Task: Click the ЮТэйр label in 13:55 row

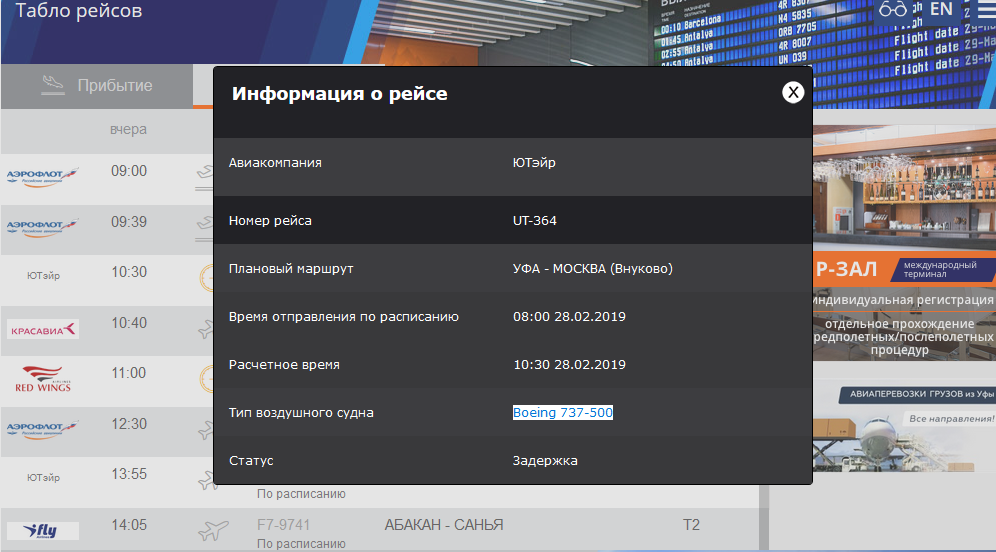Action: [x=43, y=478]
